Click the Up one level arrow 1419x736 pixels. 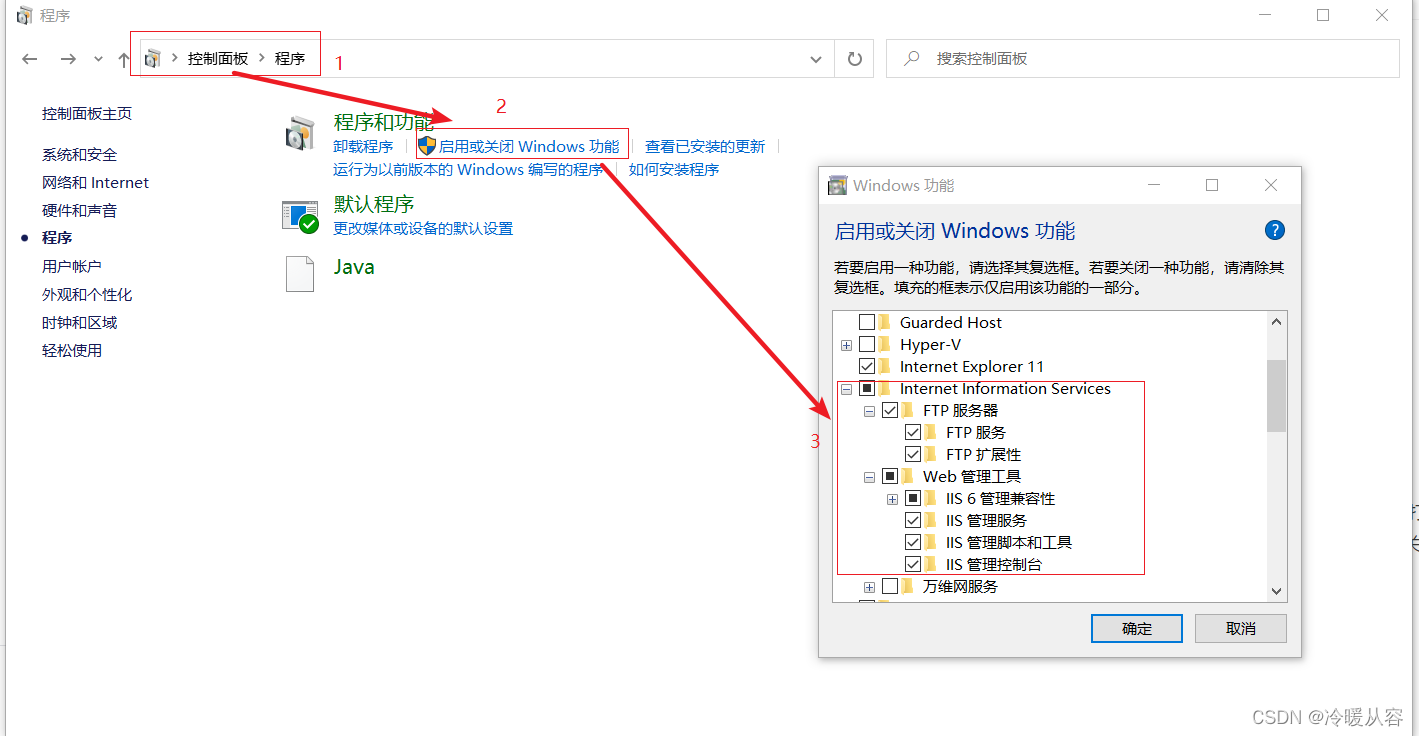(124, 59)
